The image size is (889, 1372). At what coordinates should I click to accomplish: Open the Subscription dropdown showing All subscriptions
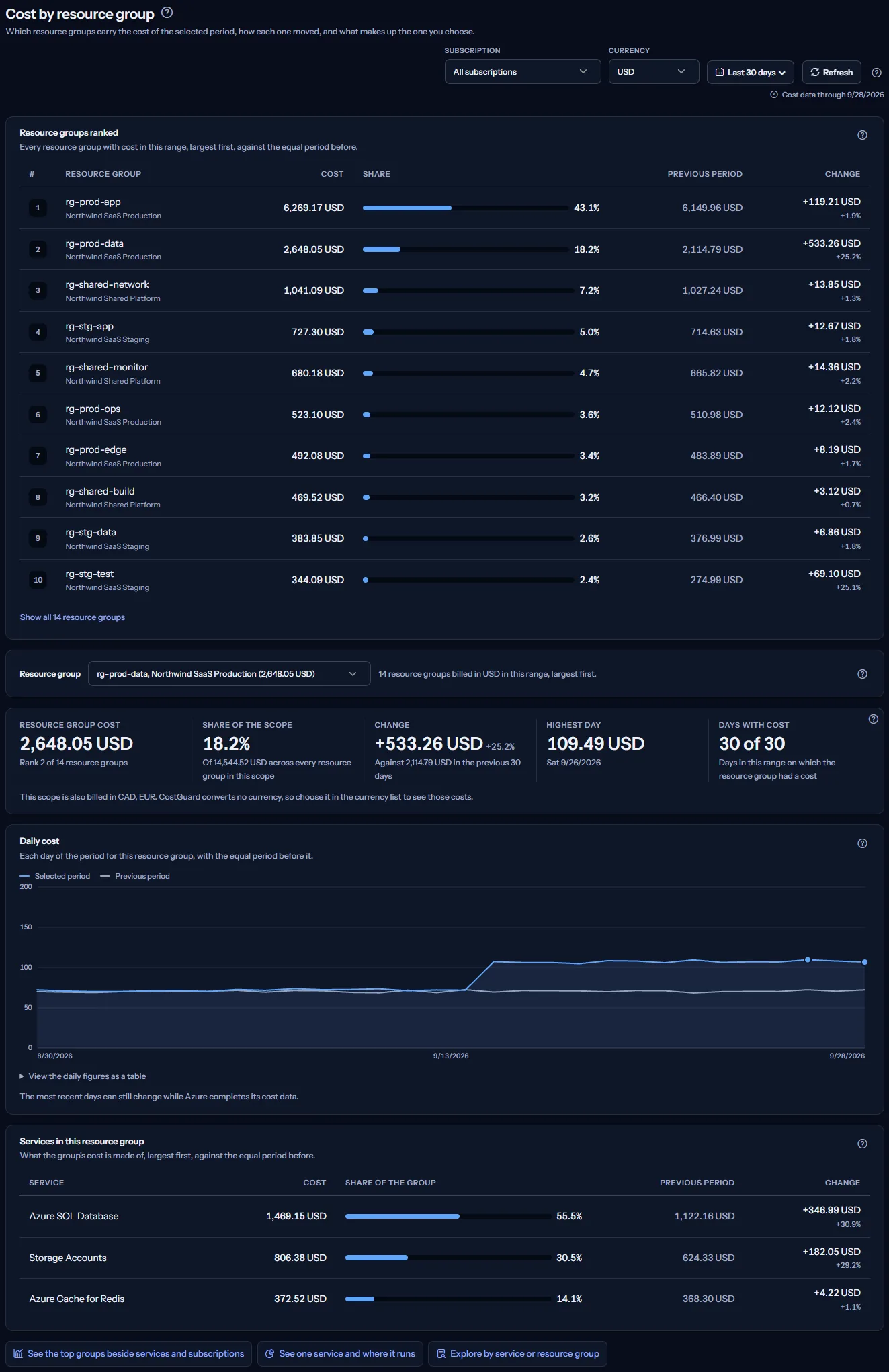[523, 72]
